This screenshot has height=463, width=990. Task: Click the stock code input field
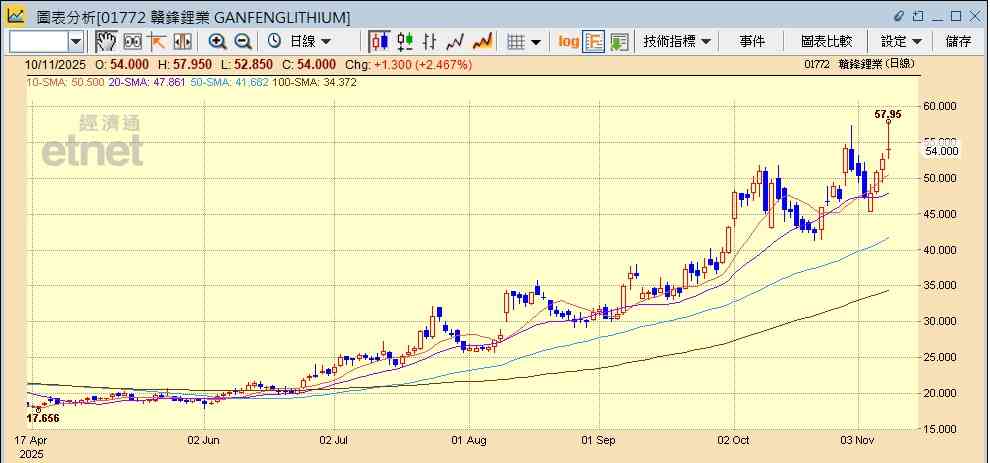pyautogui.click(x=38, y=41)
